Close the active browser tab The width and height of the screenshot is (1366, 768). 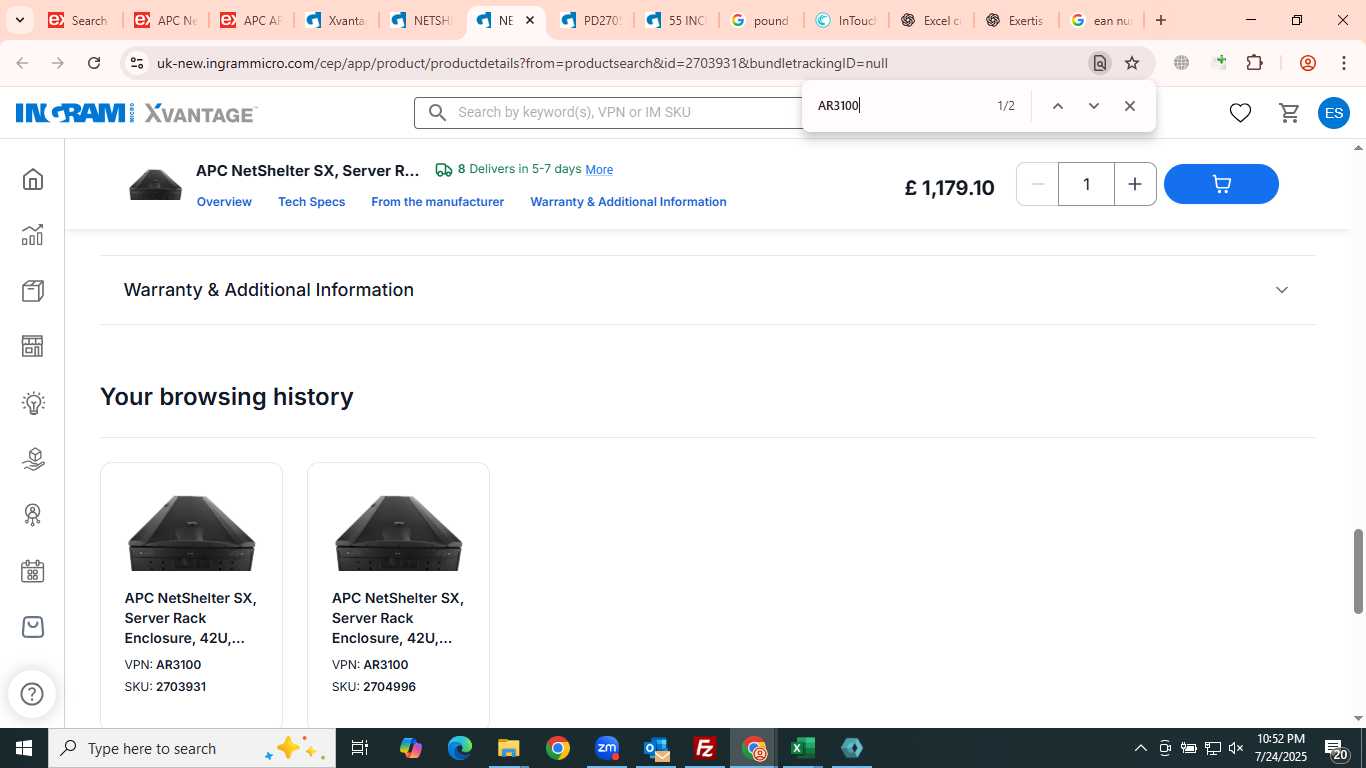click(530, 20)
